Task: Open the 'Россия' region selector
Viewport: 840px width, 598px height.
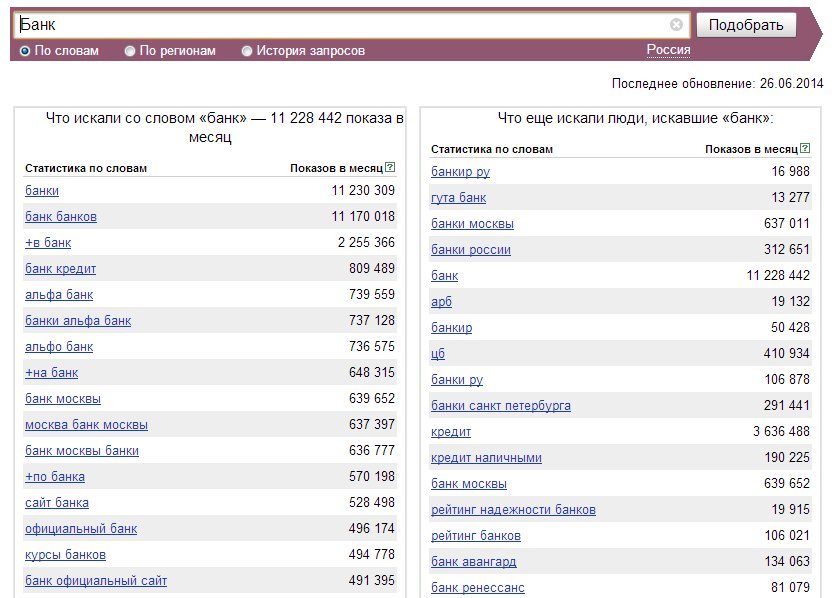Action: click(668, 50)
